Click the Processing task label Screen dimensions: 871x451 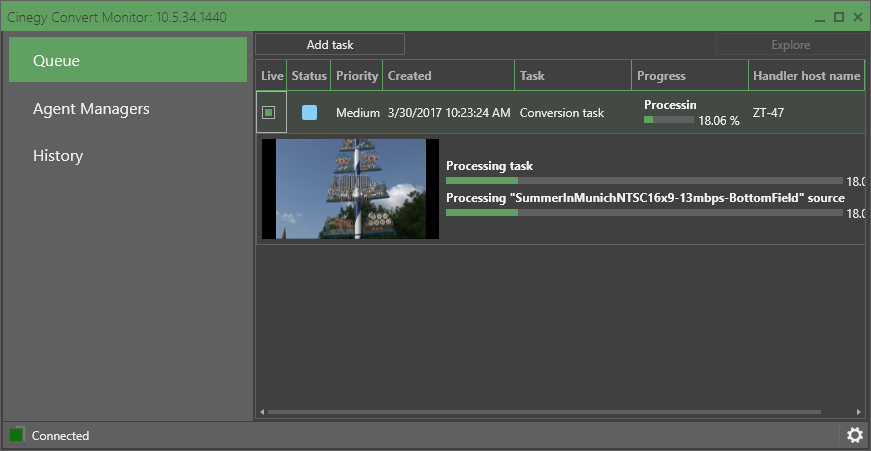(489, 166)
